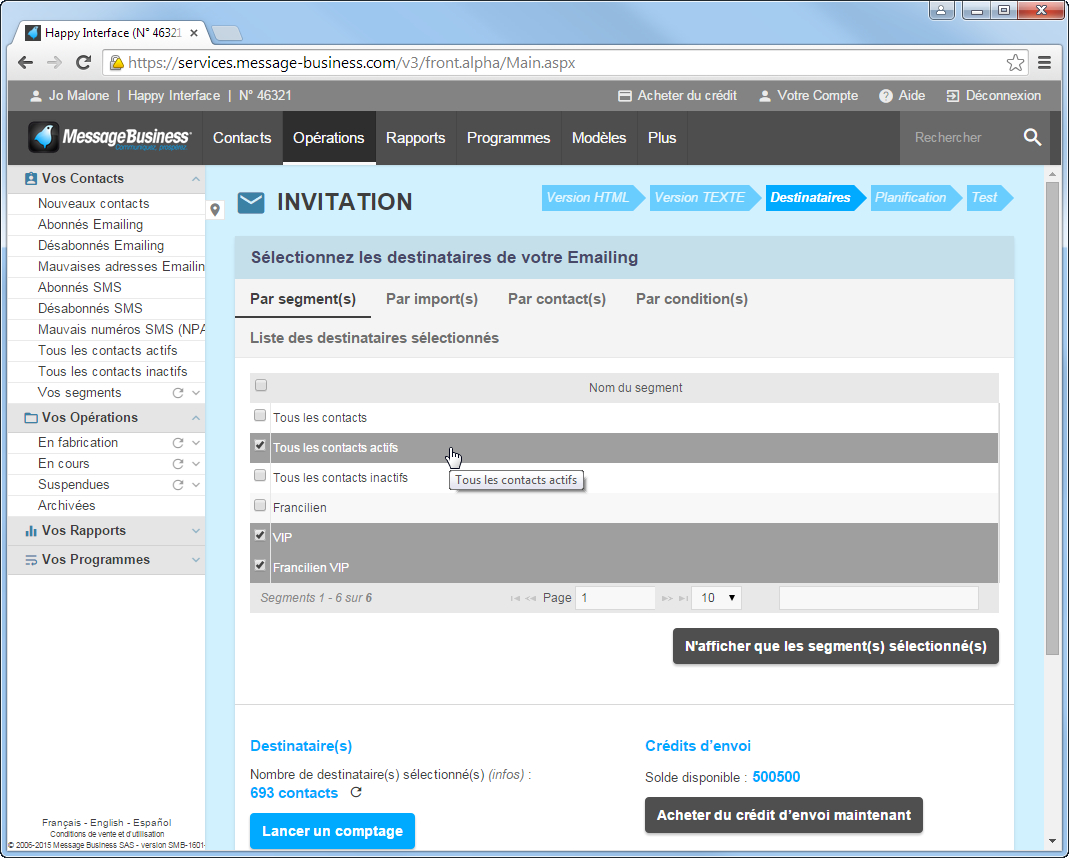Click the location pin icon near the sidebar
Viewport: 1069px width, 858px height.
[x=215, y=211]
